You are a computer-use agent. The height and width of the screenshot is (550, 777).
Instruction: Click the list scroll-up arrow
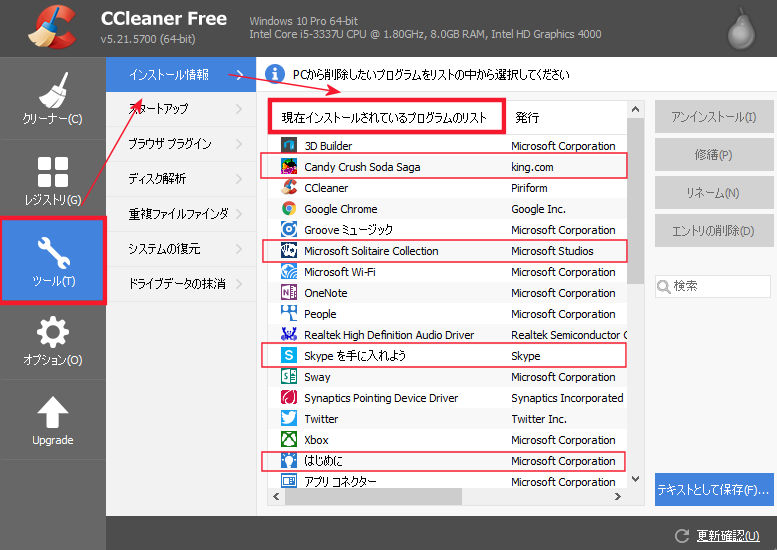pos(635,110)
